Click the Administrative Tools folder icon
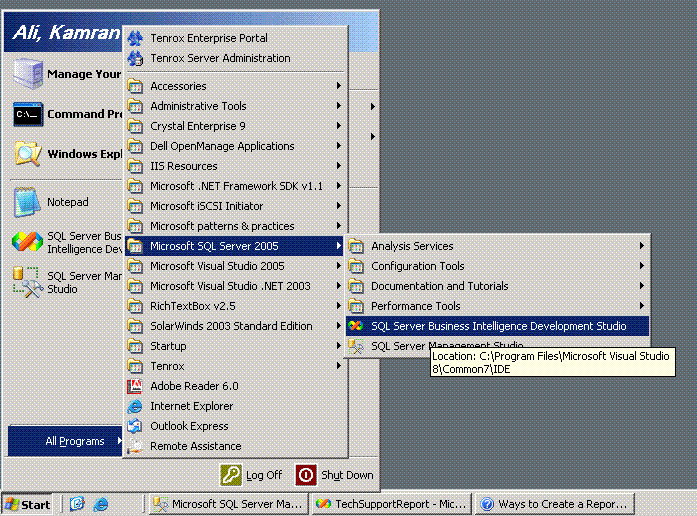The height and width of the screenshot is (516, 697). click(x=135, y=106)
